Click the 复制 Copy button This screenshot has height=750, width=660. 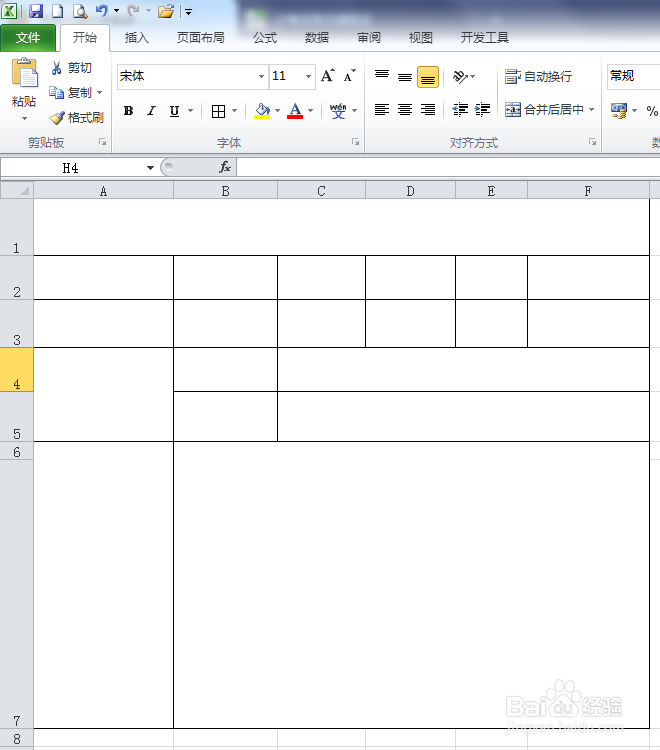(70, 92)
